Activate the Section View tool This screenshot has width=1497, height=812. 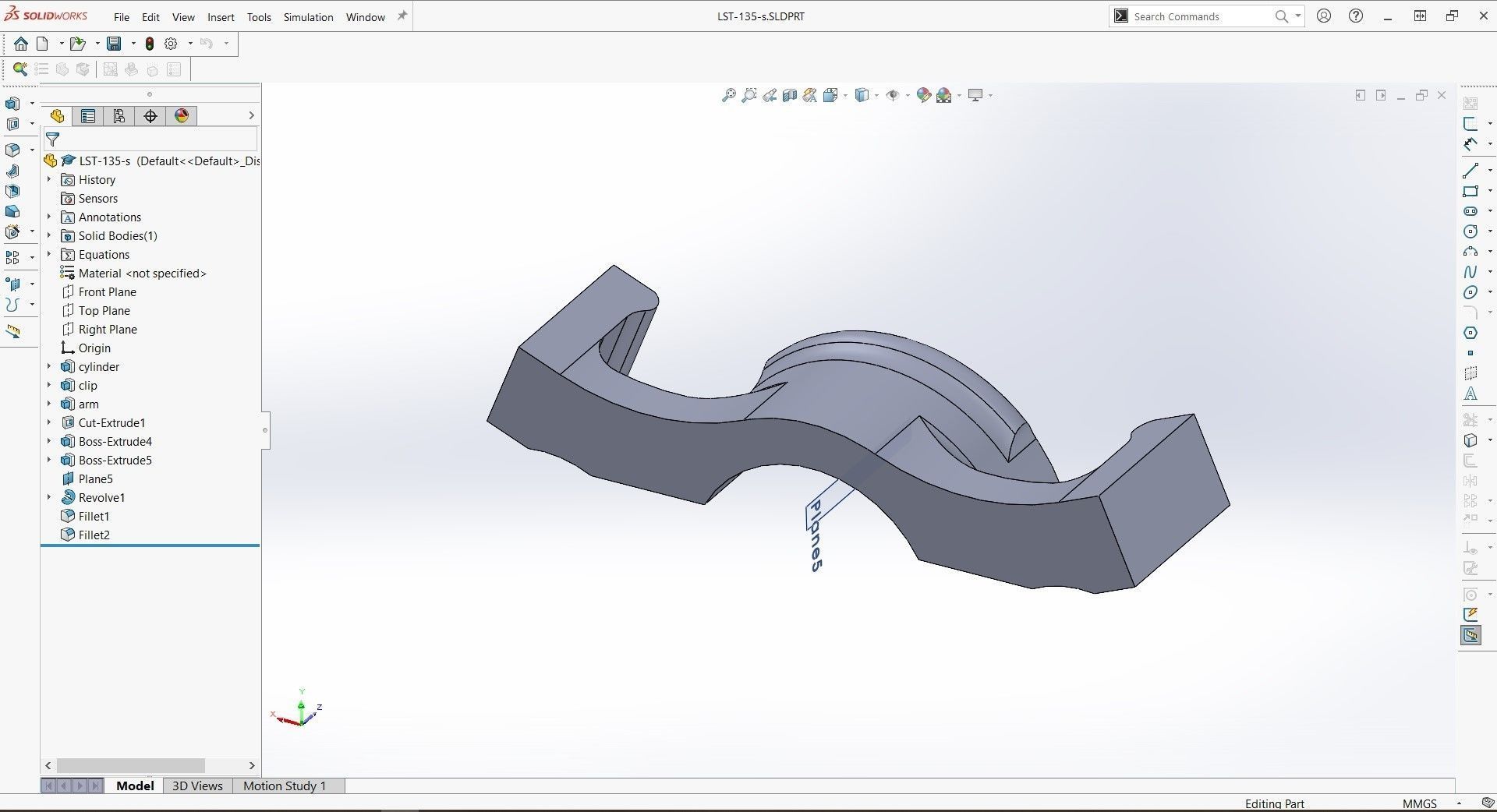(789, 95)
